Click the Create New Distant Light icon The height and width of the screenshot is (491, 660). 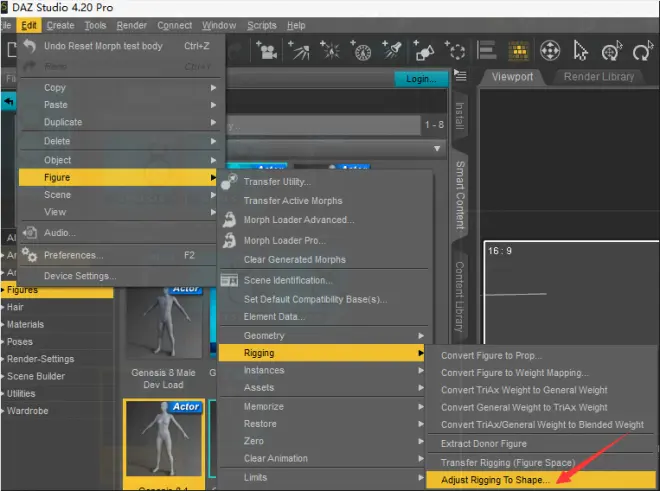(x=299, y=51)
